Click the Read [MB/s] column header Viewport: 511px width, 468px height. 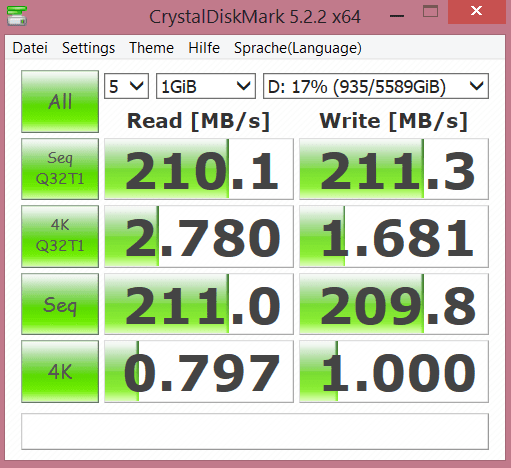(x=198, y=121)
